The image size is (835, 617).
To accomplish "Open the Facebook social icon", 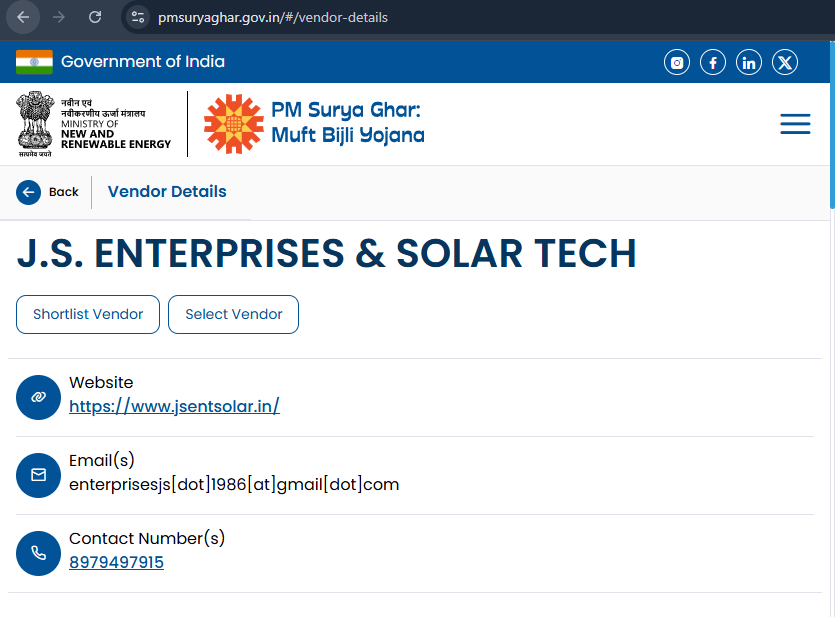I will [713, 62].
